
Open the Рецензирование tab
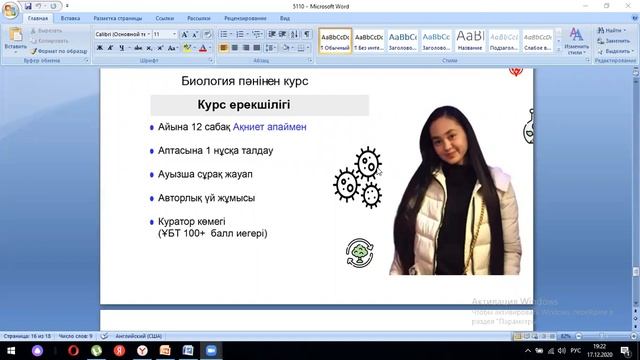[x=245, y=18]
